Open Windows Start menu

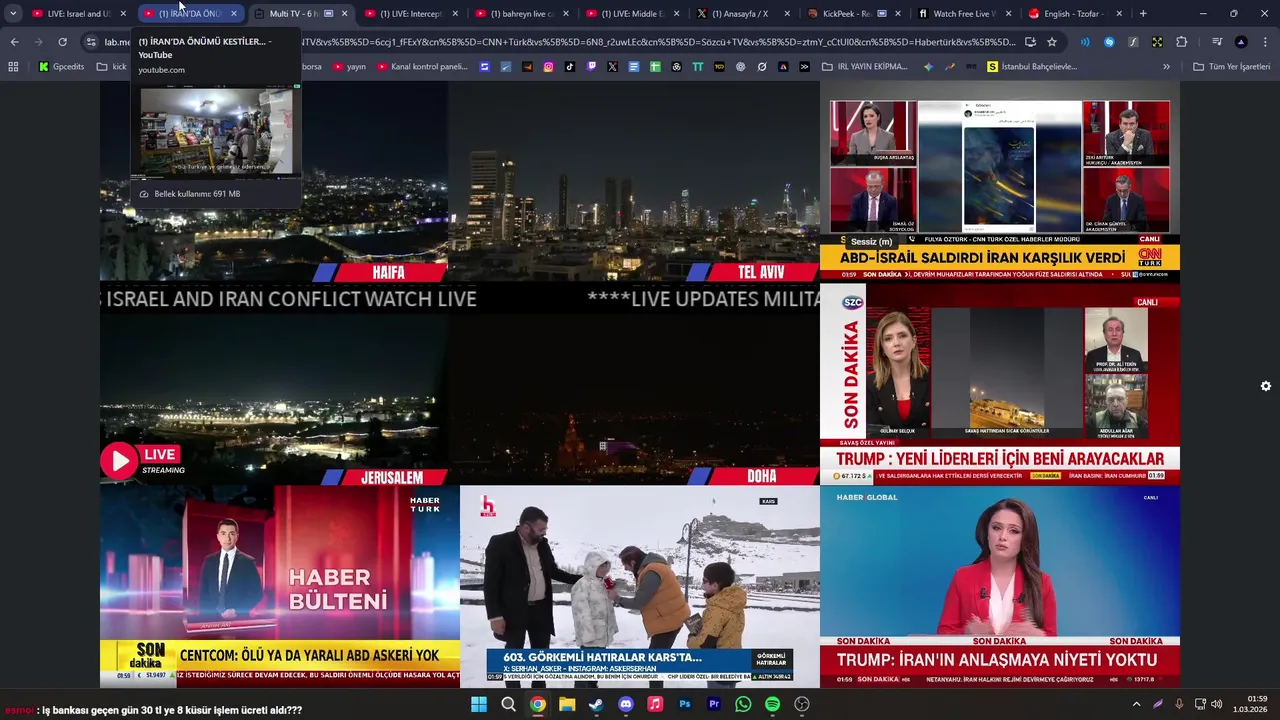coord(479,704)
